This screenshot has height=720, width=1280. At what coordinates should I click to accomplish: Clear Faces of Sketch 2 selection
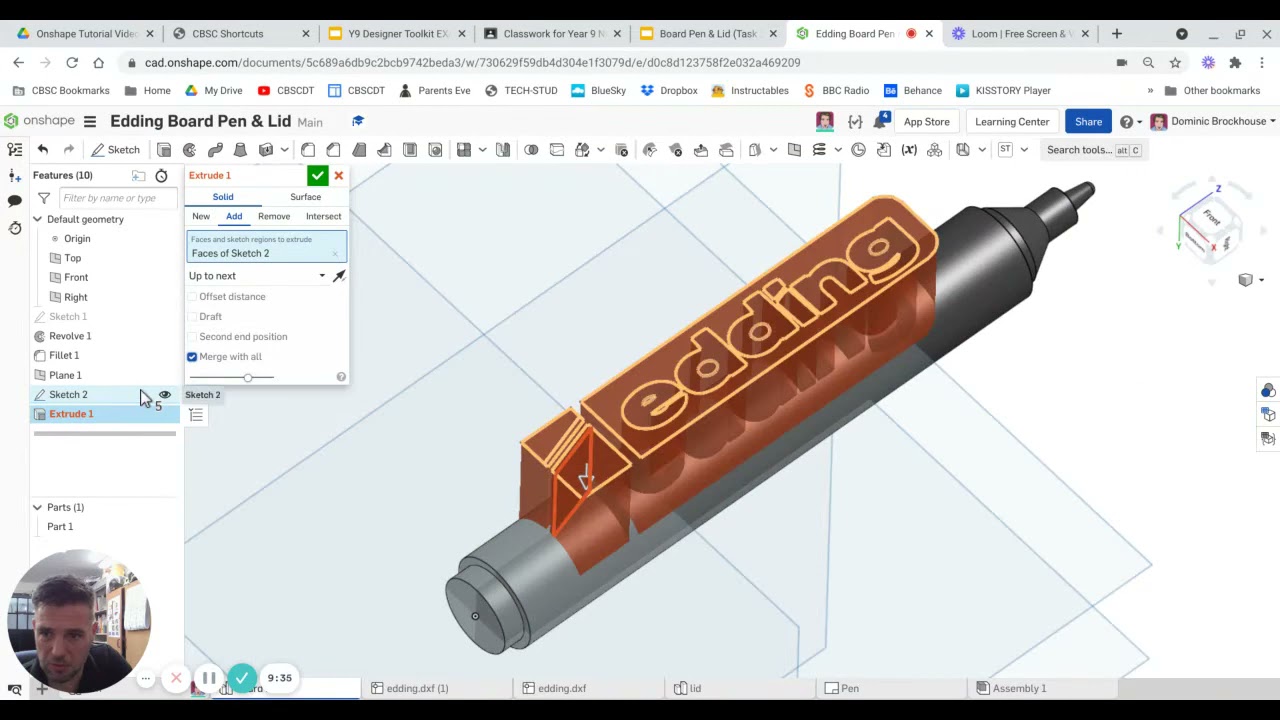[335, 254]
